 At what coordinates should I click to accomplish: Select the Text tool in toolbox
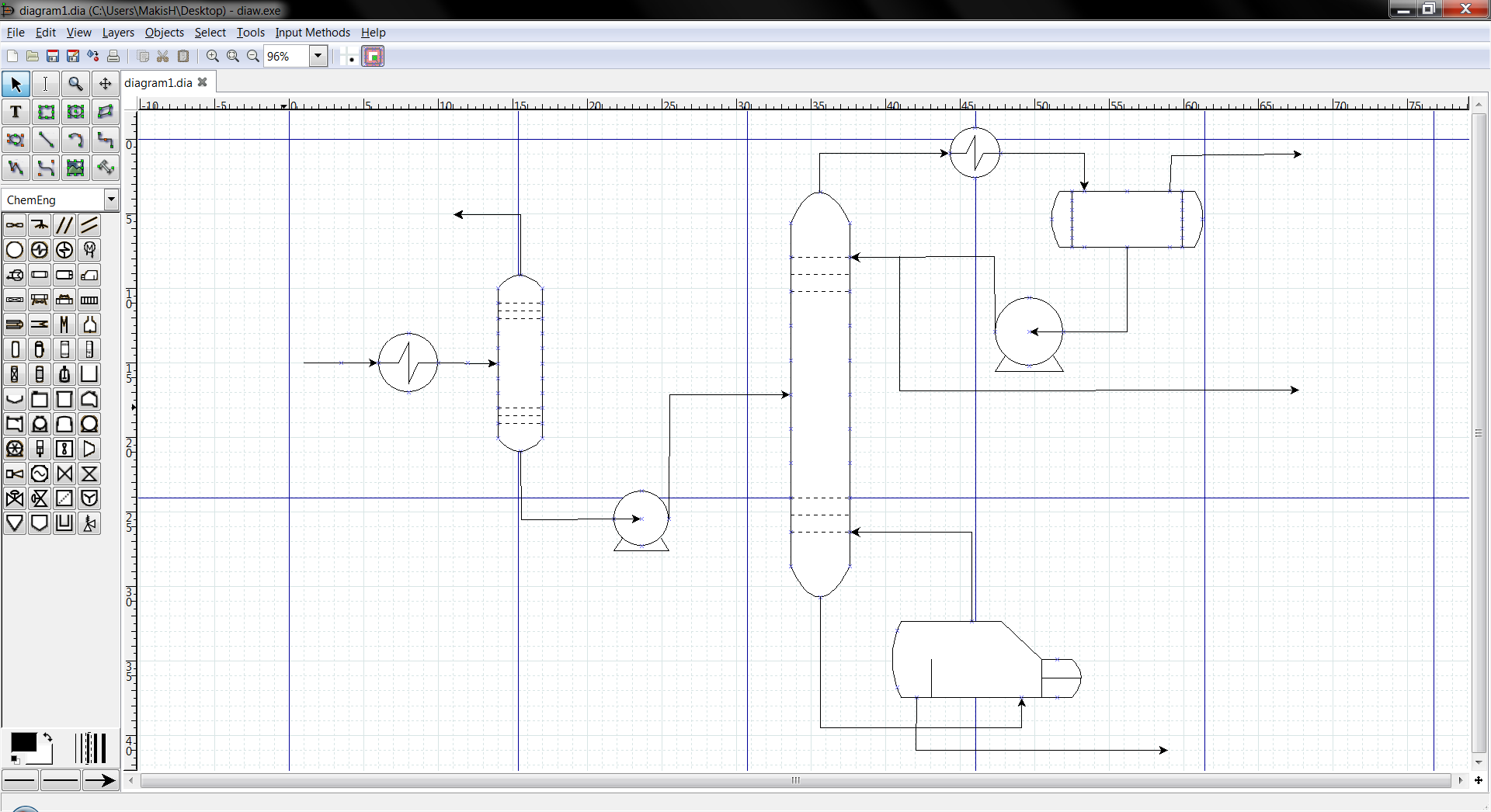click(x=16, y=112)
